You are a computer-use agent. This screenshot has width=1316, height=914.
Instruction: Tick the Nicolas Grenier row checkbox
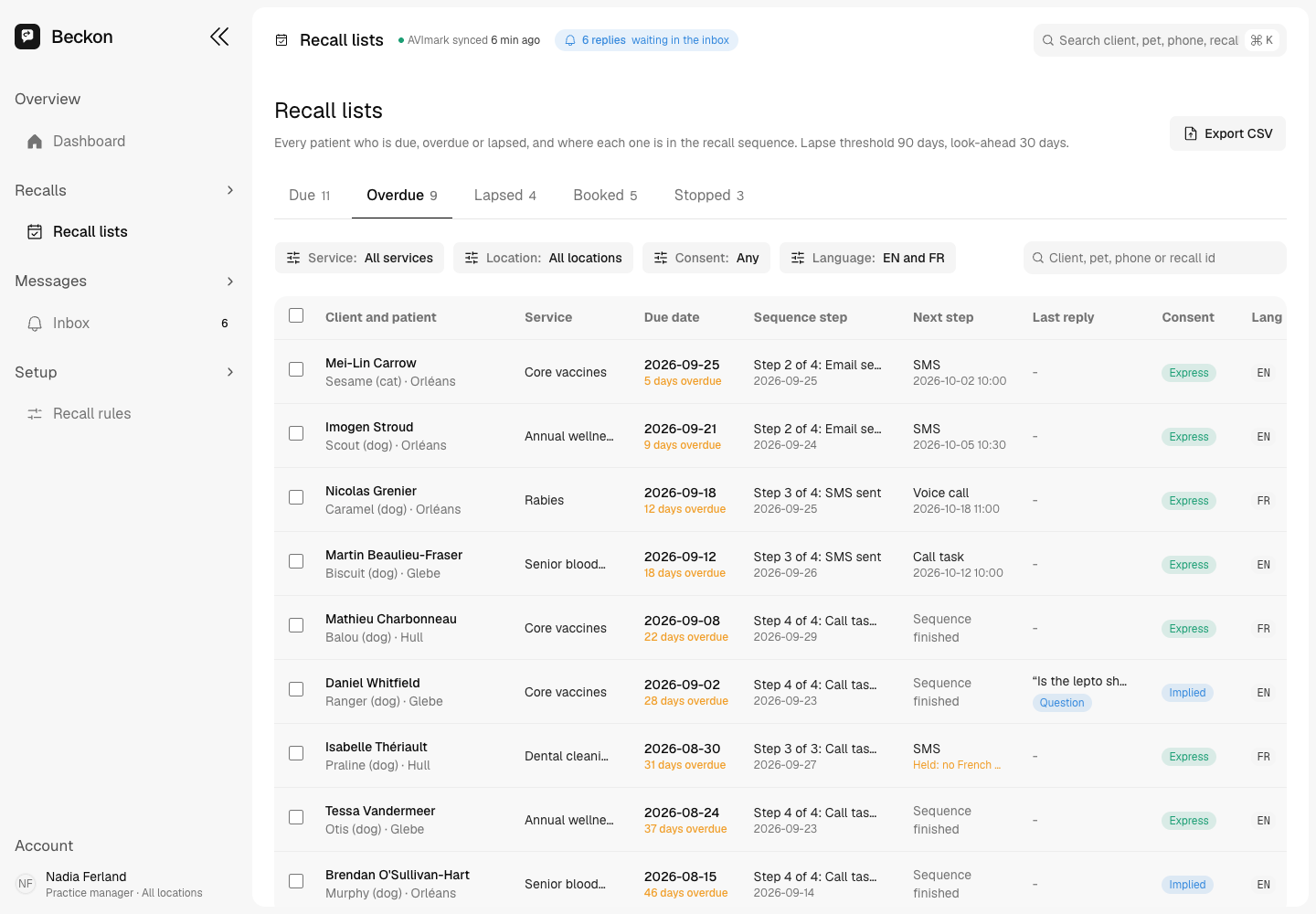click(296, 497)
